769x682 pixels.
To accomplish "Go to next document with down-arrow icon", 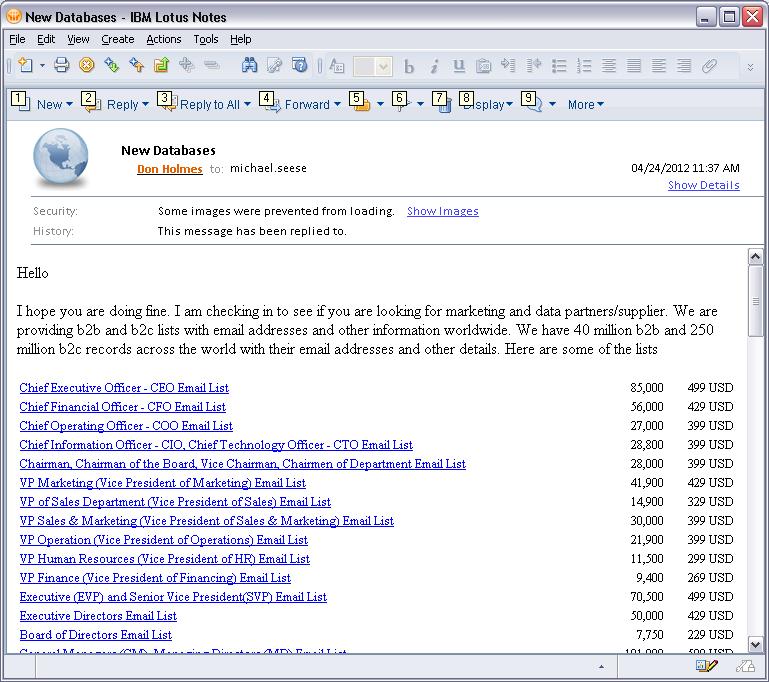I will pyautogui.click(x=112, y=65).
